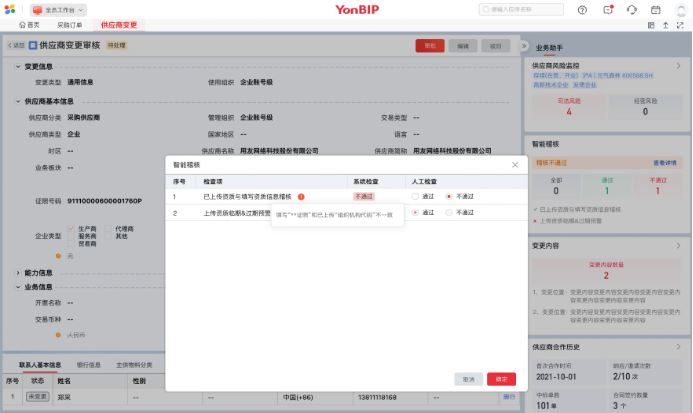693x413 pixels.
Task: Click the top search input field
Action: pos(520,9)
